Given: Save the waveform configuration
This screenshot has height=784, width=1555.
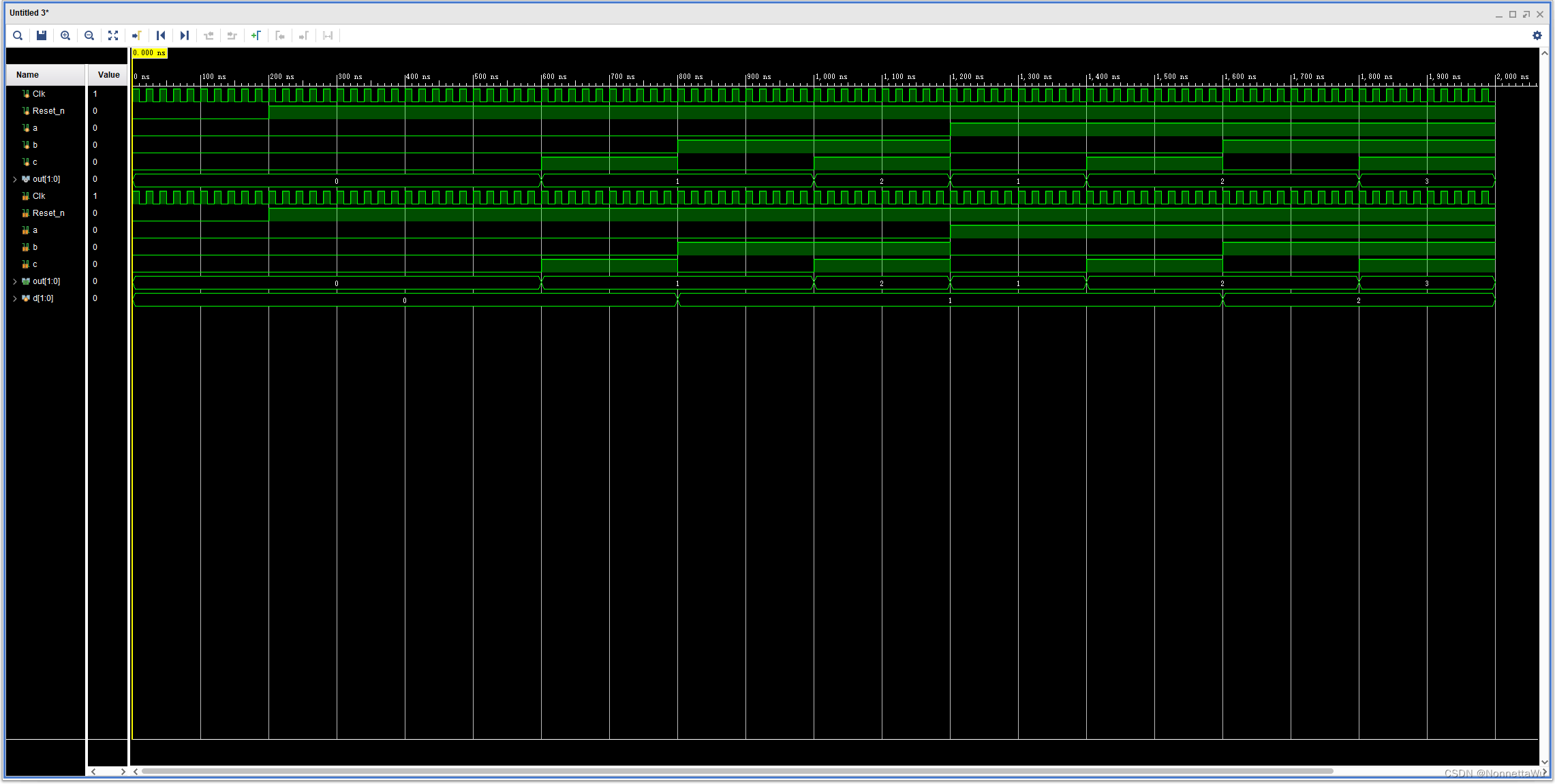Looking at the screenshot, I should coord(42,35).
